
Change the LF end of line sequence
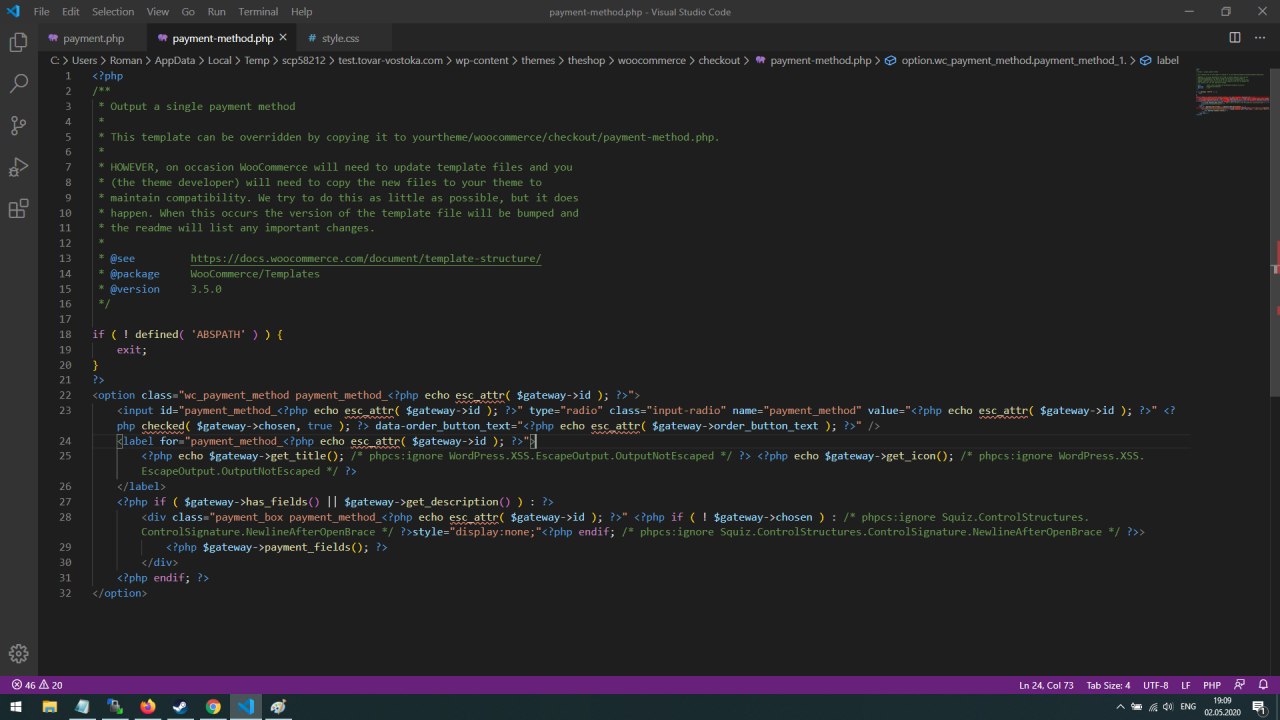pyautogui.click(x=1185, y=685)
